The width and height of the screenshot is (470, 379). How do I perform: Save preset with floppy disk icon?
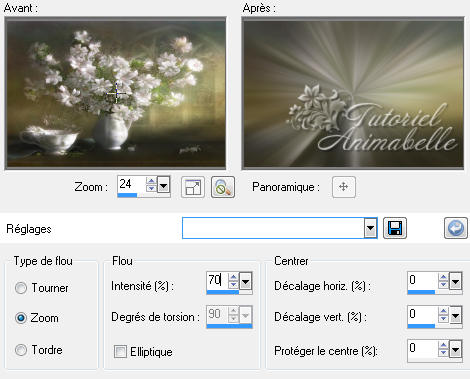tap(395, 228)
